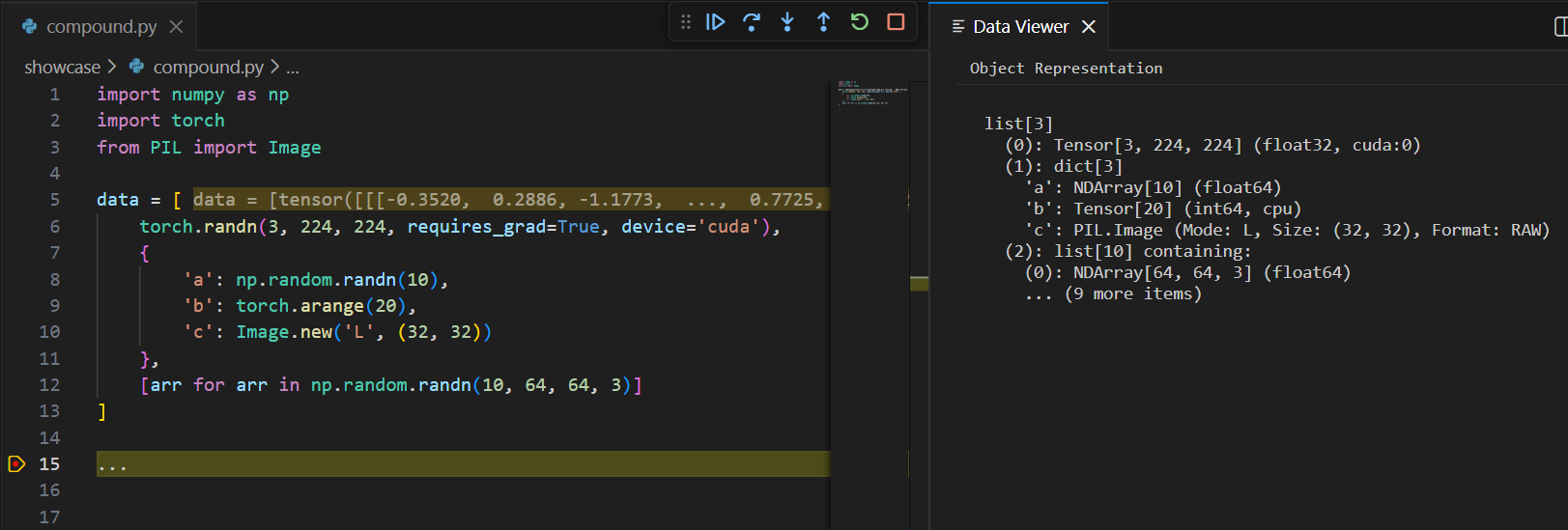Click the breadcrumb ellipsis symbol item

293,68
